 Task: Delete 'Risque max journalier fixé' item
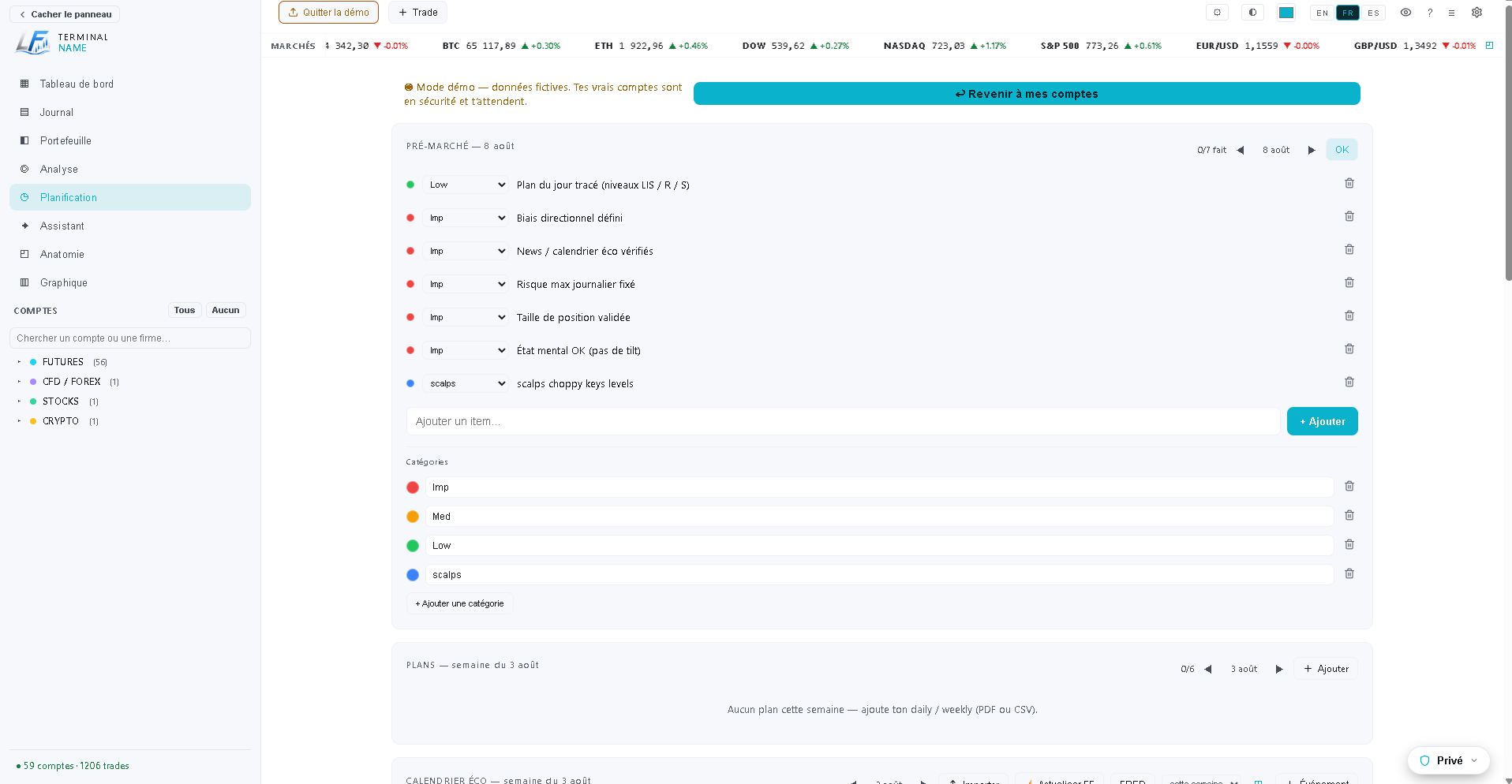click(1349, 282)
